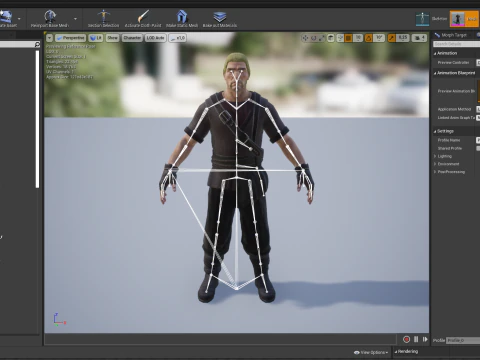
Task: Click the Section Selection tool icon
Action: [x=103, y=16]
